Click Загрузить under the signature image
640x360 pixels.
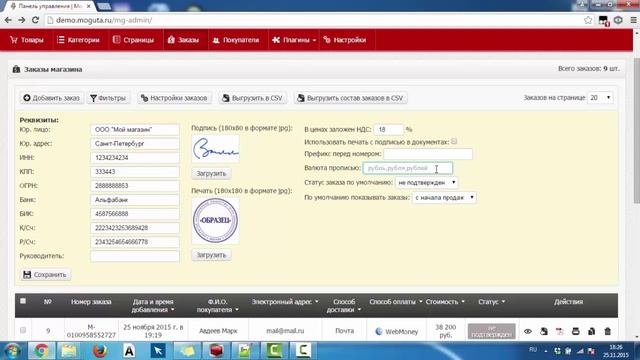tap(211, 173)
